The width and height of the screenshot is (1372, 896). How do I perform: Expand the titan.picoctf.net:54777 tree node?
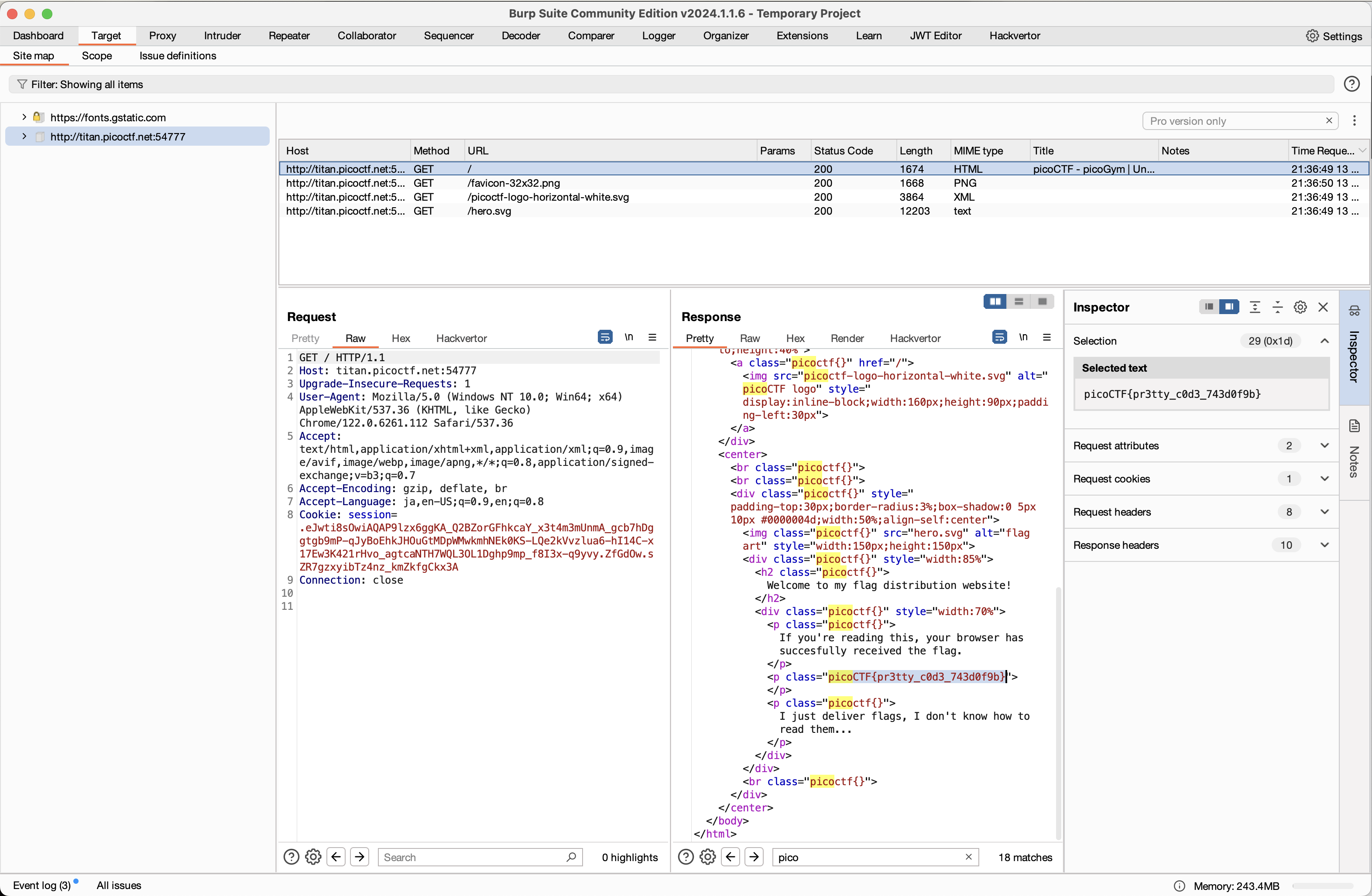[x=24, y=137]
